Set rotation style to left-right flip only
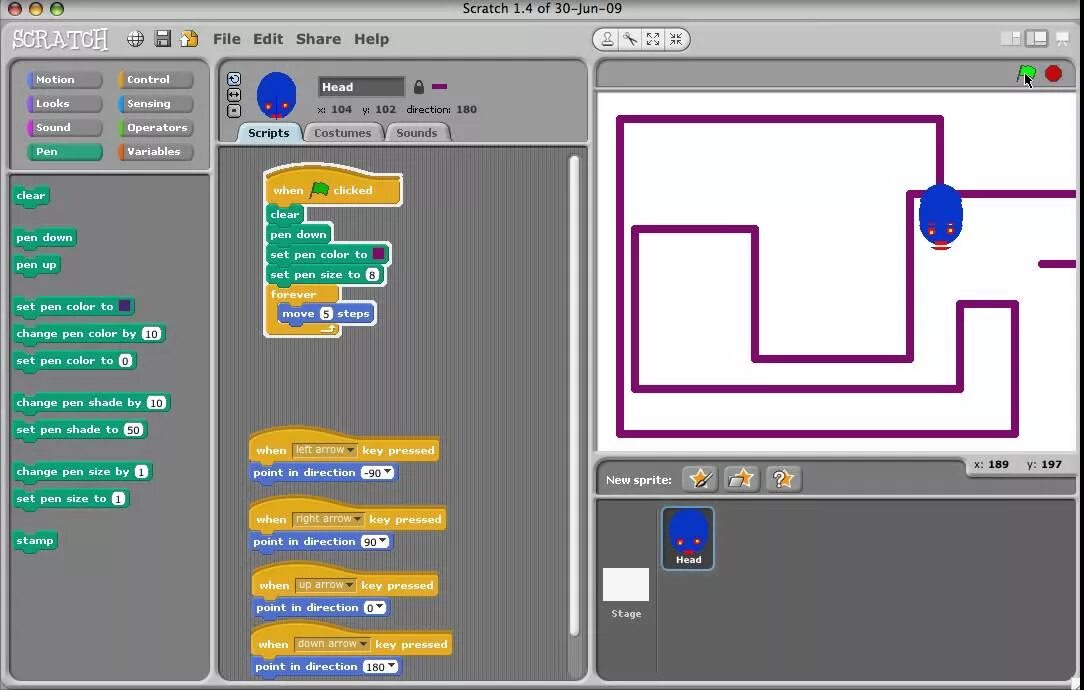Screen dimensions: 1084x690 point(234,95)
